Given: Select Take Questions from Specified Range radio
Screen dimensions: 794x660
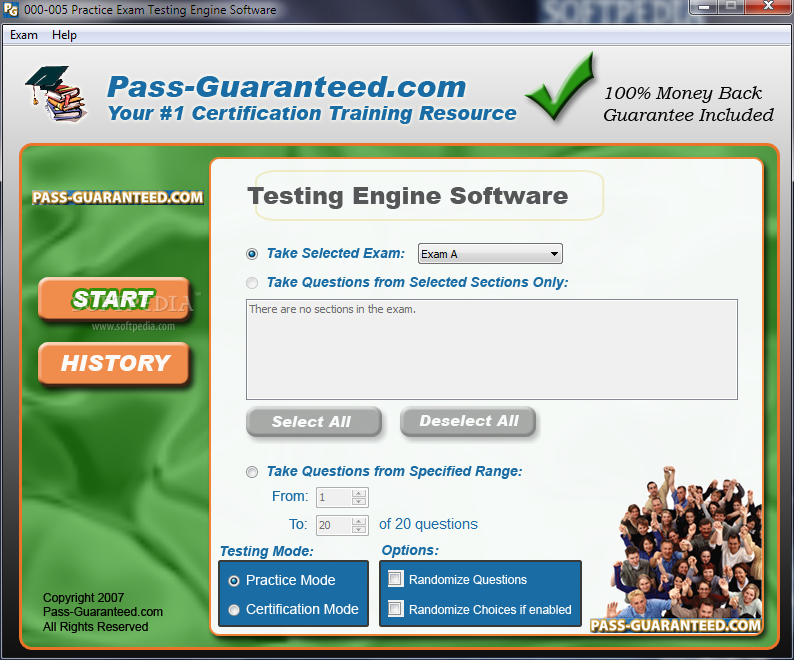Looking at the screenshot, I should coord(252,472).
